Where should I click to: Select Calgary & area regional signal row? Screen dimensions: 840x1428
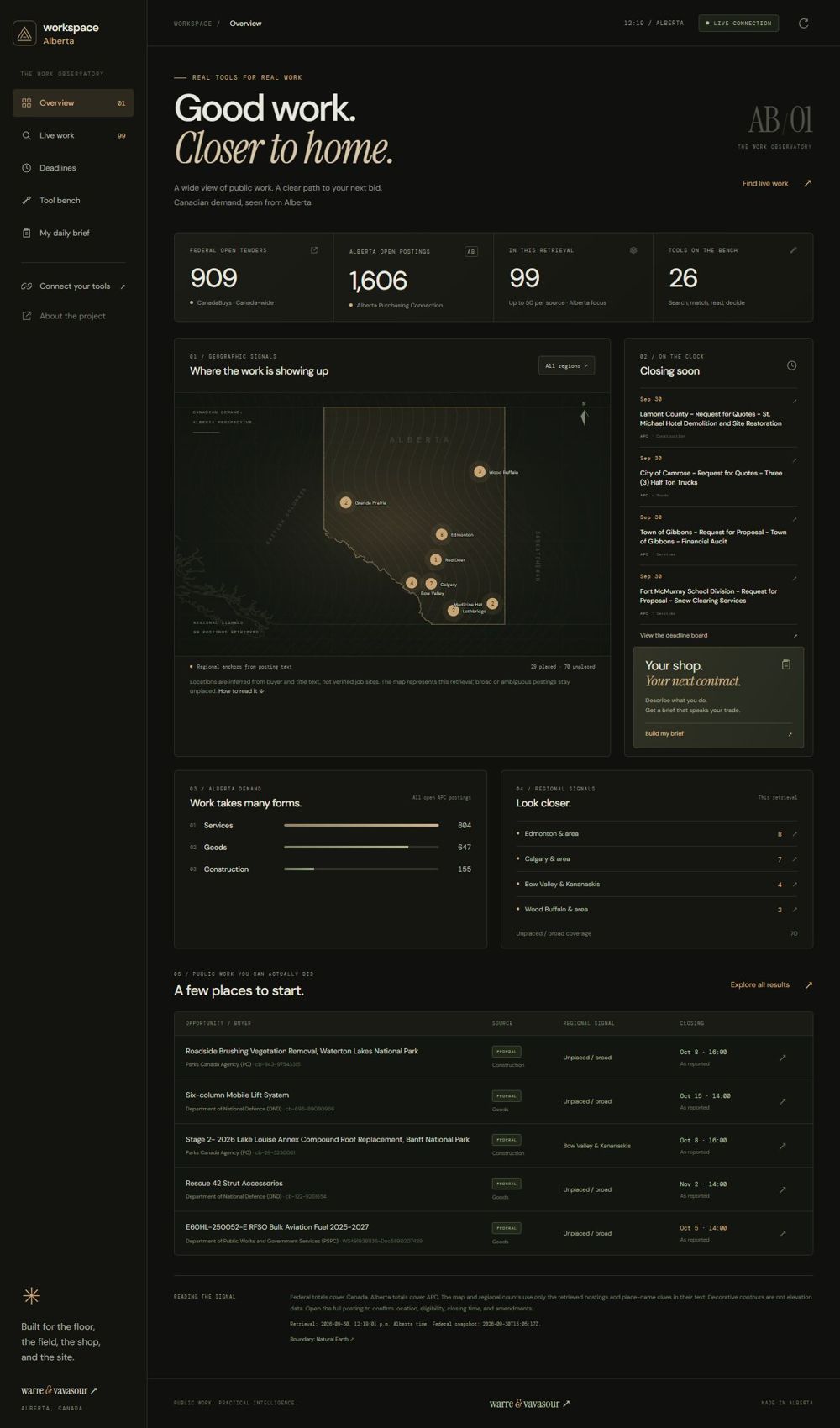(x=657, y=859)
